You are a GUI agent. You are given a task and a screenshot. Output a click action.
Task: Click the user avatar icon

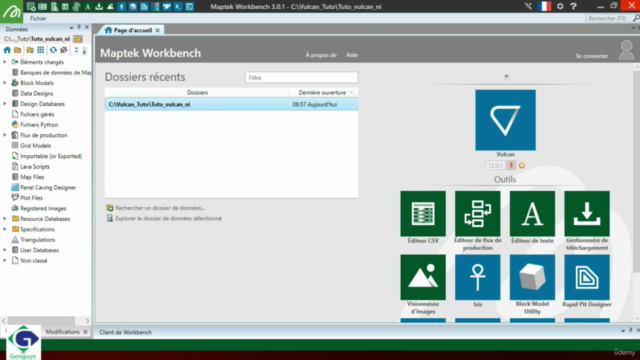click(x=627, y=51)
